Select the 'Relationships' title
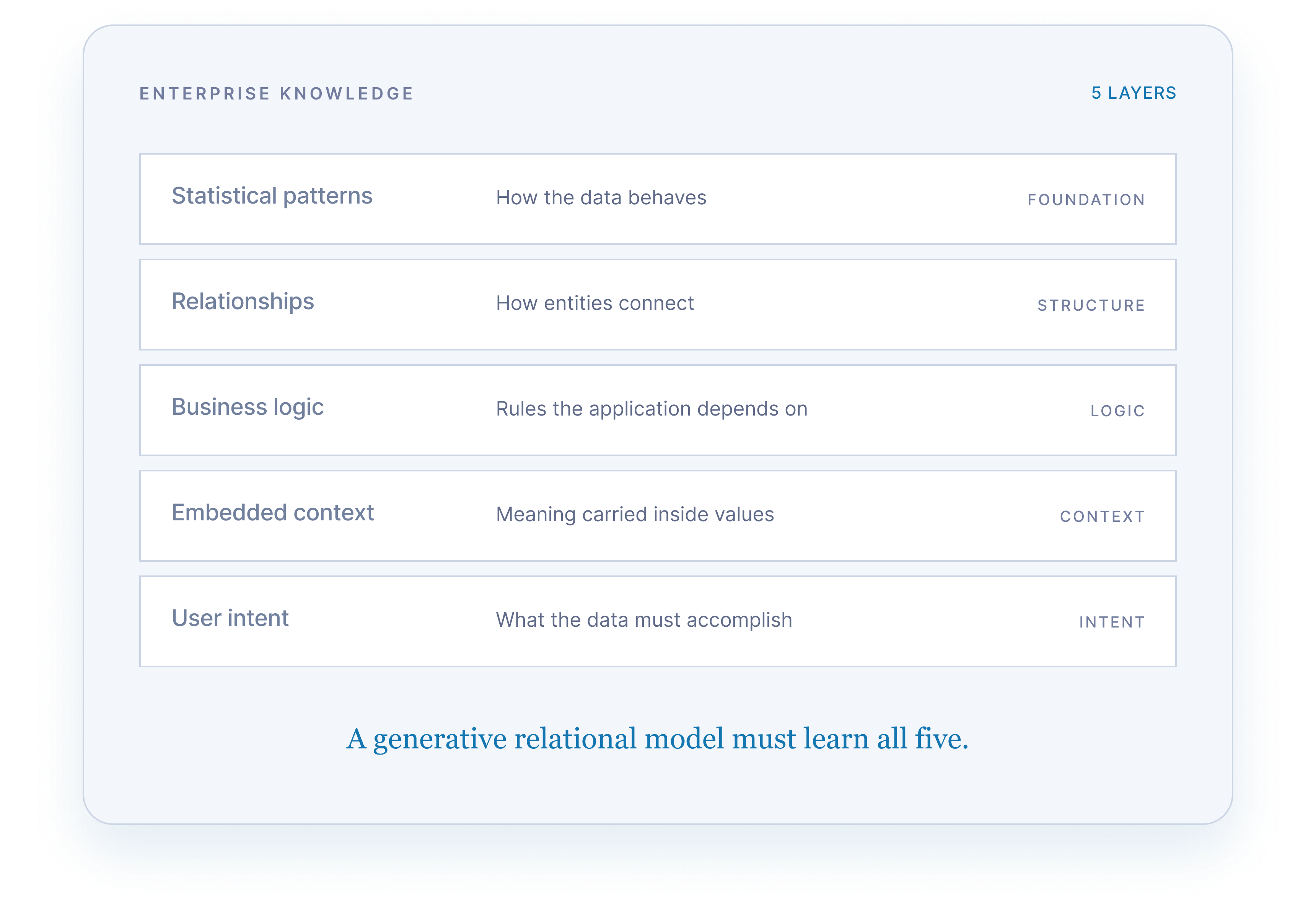1316x903 pixels. pyautogui.click(x=243, y=302)
